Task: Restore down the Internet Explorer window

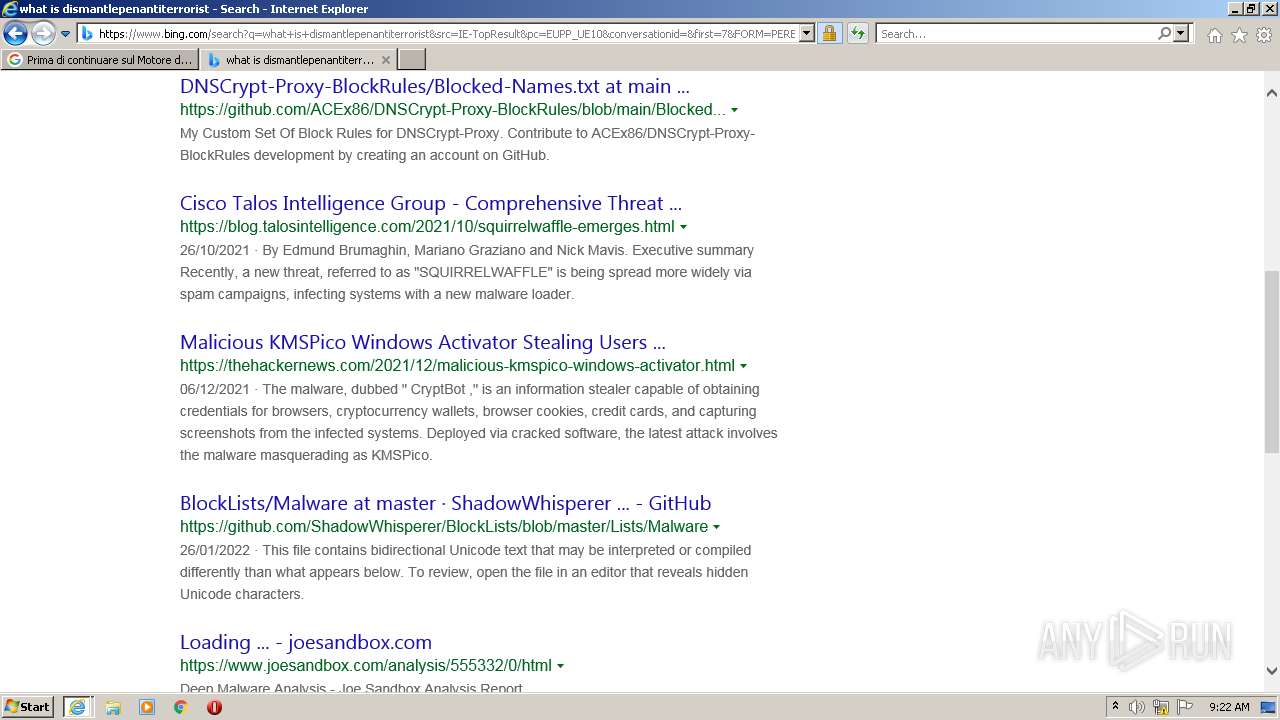Action: [1251, 8]
